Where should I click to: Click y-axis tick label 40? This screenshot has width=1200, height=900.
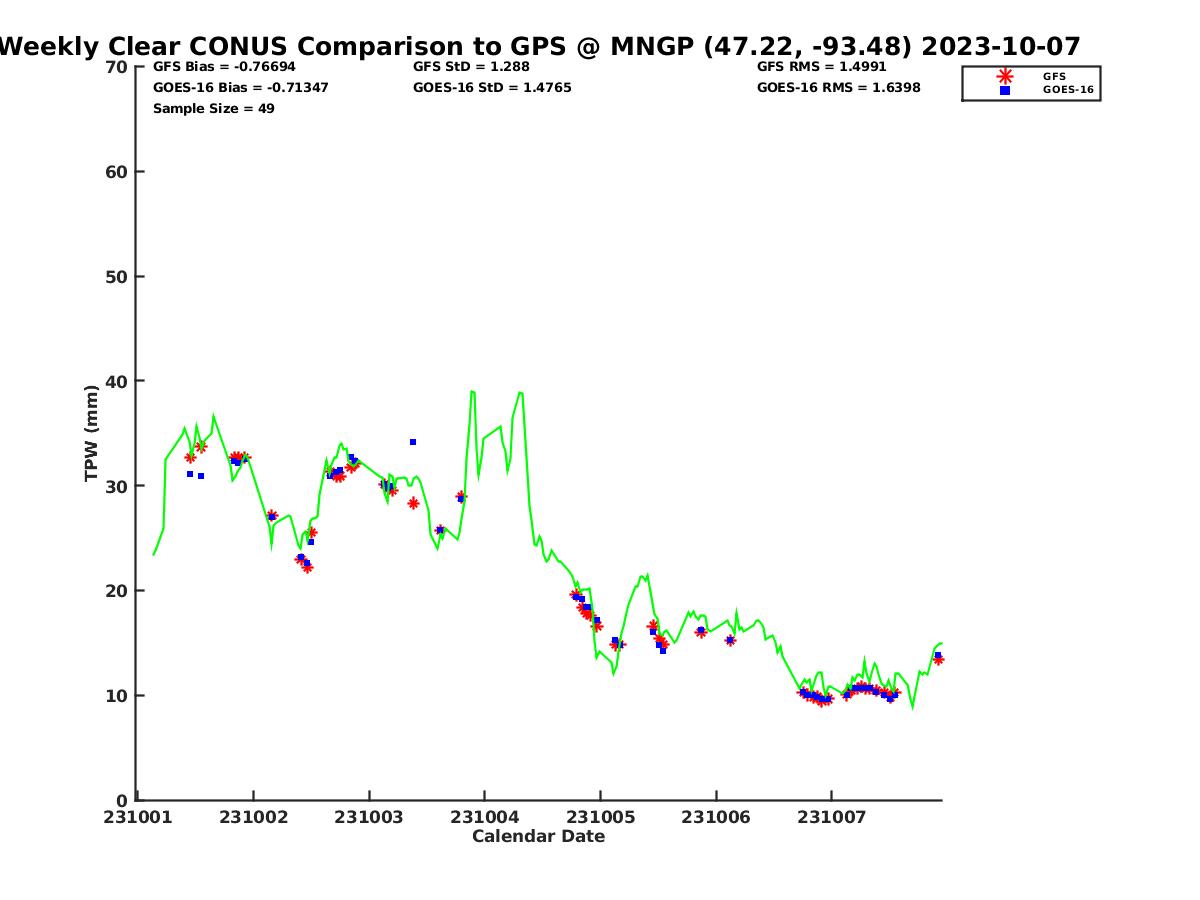point(117,381)
